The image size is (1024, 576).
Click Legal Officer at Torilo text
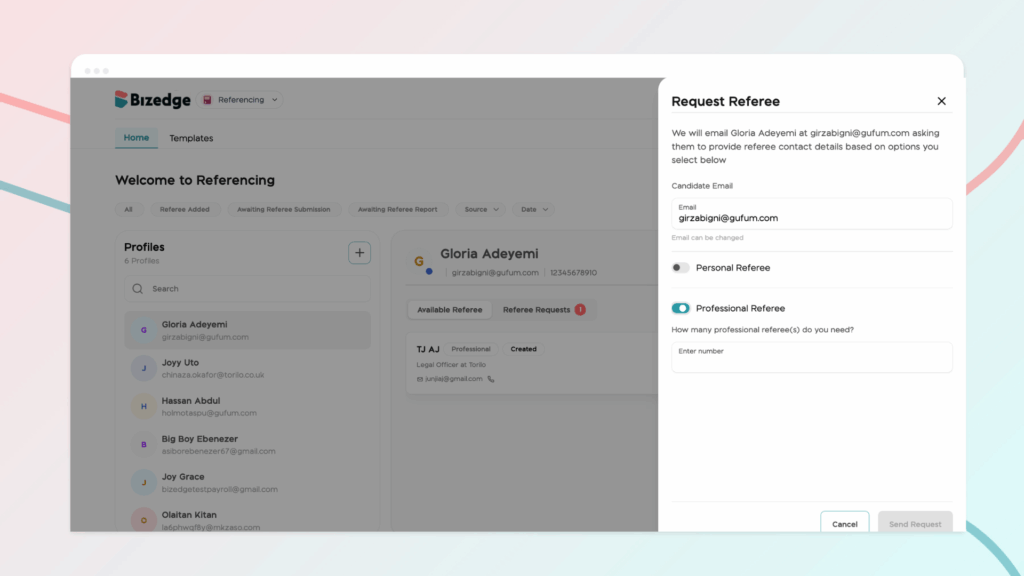(451, 364)
